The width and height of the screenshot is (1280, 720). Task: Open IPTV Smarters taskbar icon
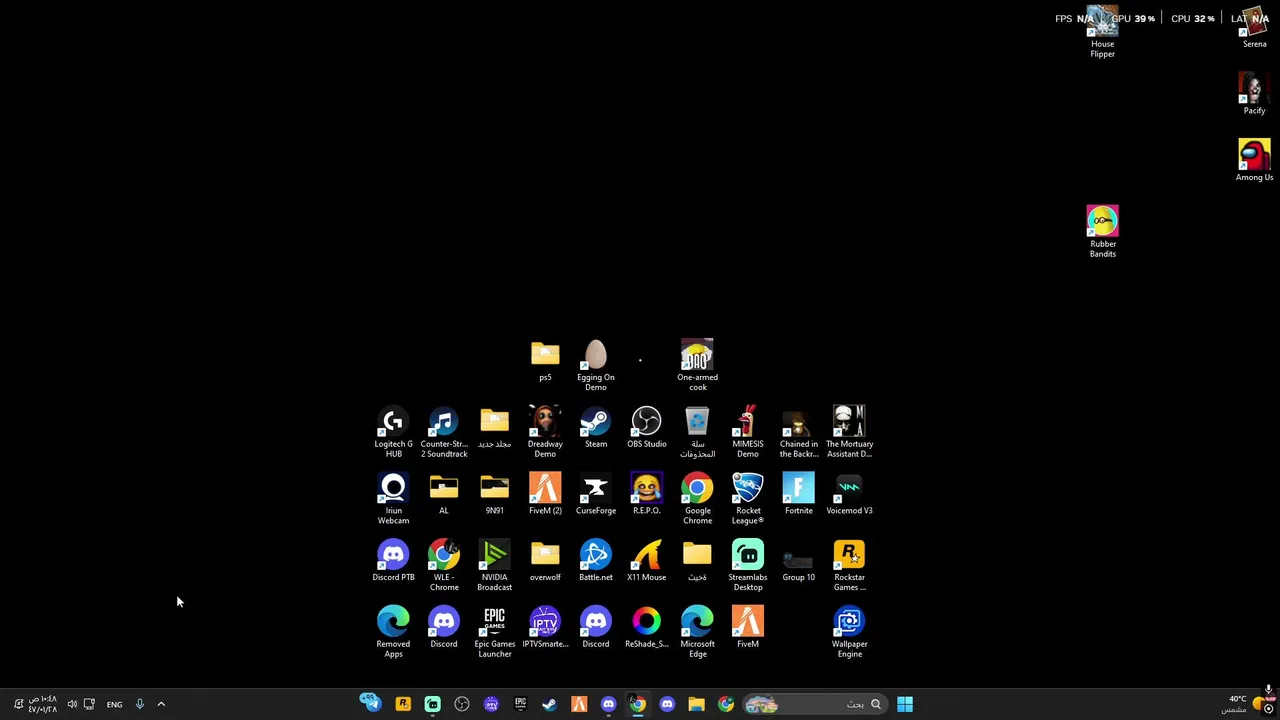491,704
